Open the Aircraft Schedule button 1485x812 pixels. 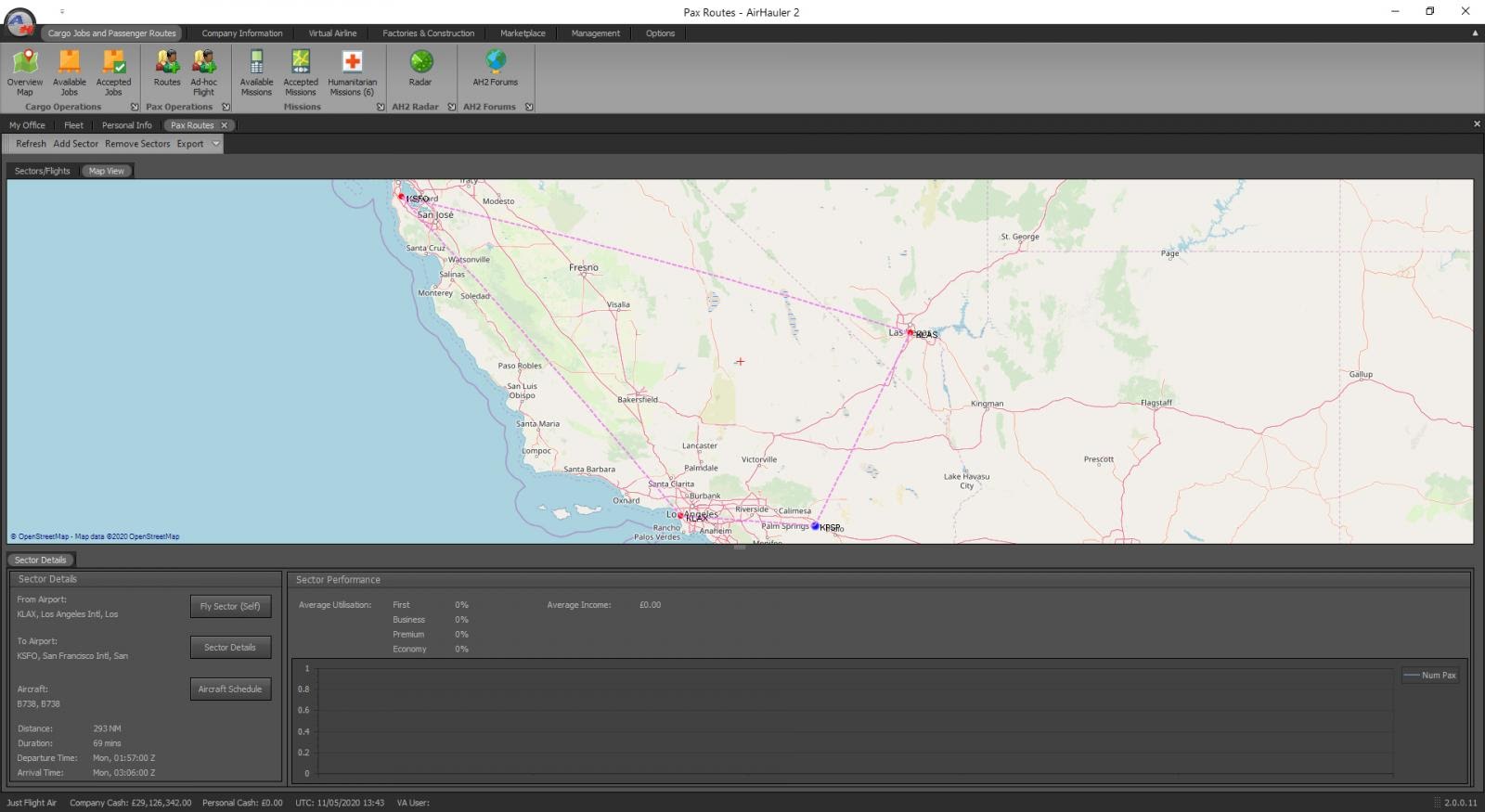[230, 689]
